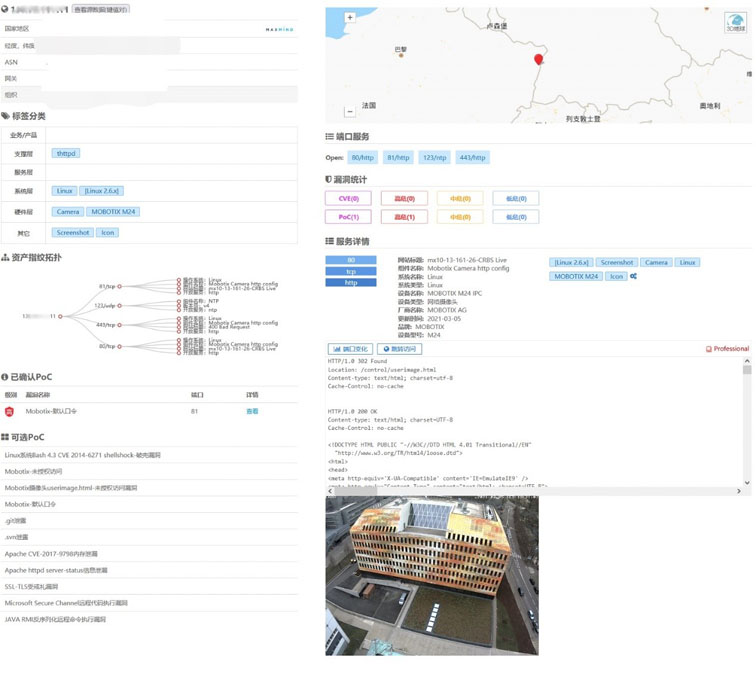
Task: Open the MaxMind logo link
Action: [279, 29]
